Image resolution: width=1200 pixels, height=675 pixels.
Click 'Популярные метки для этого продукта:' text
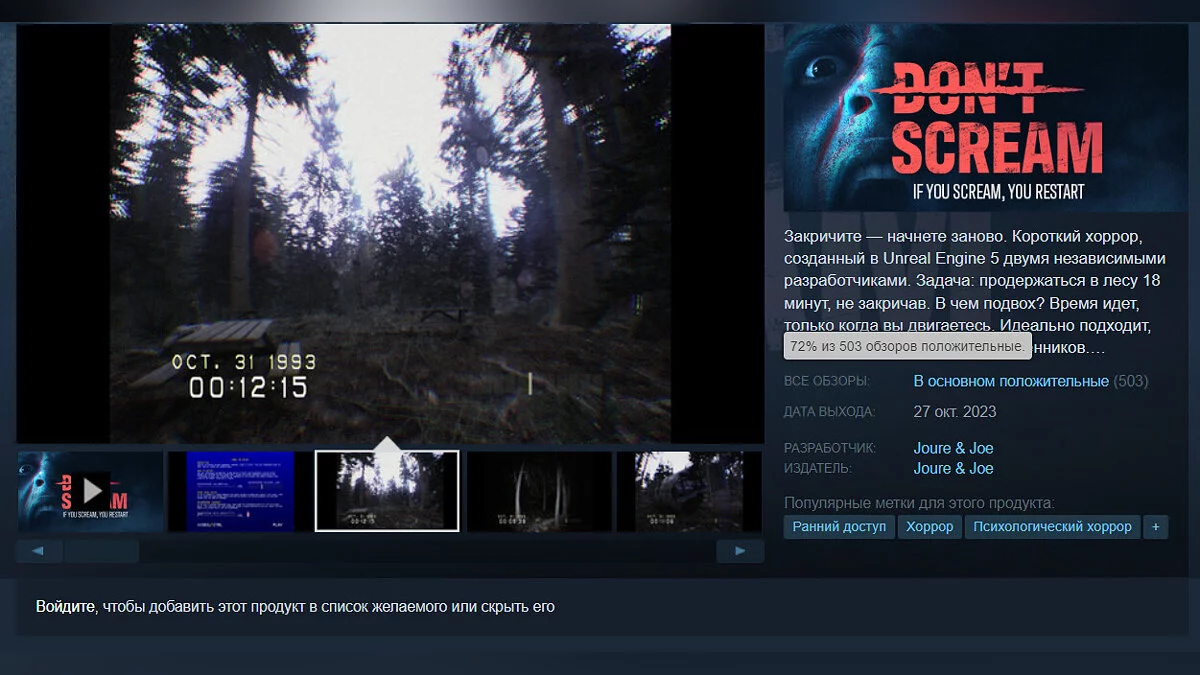919,503
